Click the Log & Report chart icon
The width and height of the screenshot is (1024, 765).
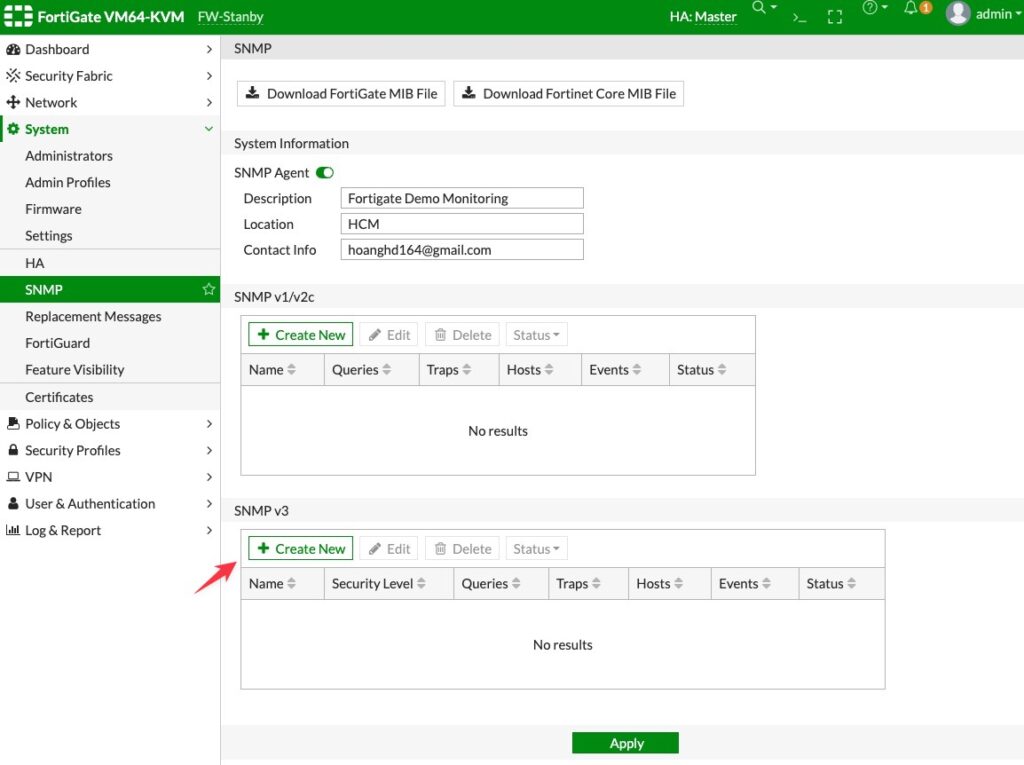tap(13, 530)
